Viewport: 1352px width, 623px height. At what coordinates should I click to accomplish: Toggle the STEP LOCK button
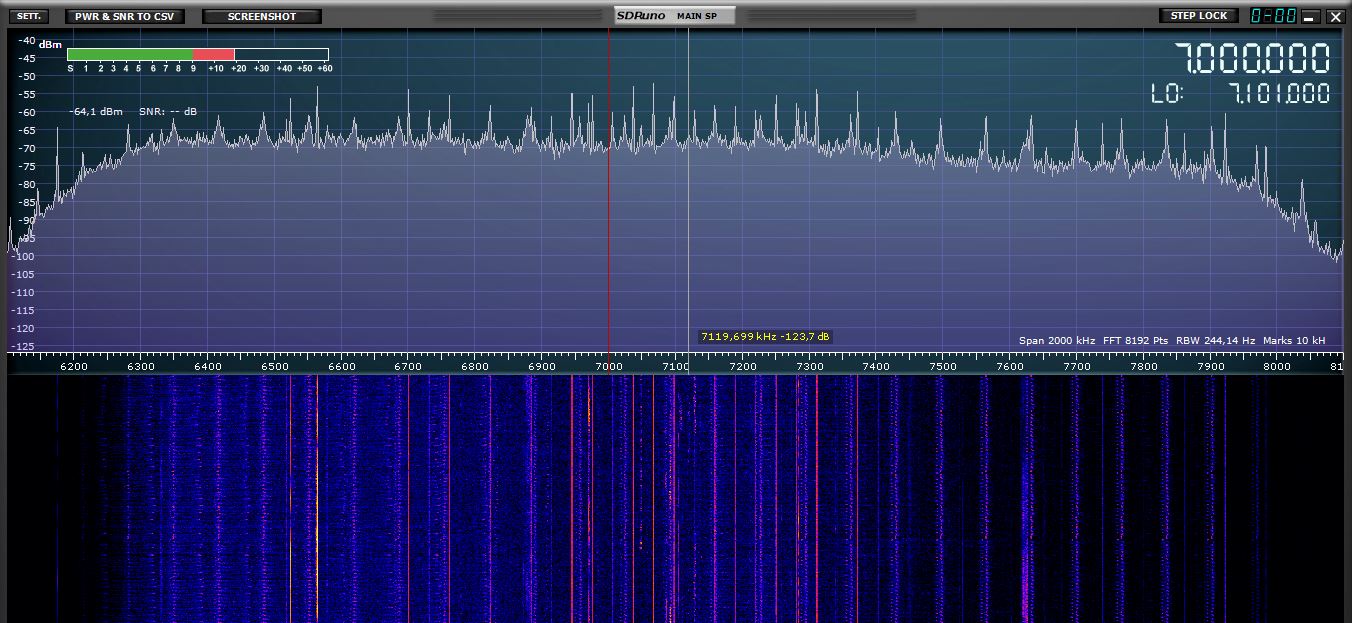click(1198, 16)
